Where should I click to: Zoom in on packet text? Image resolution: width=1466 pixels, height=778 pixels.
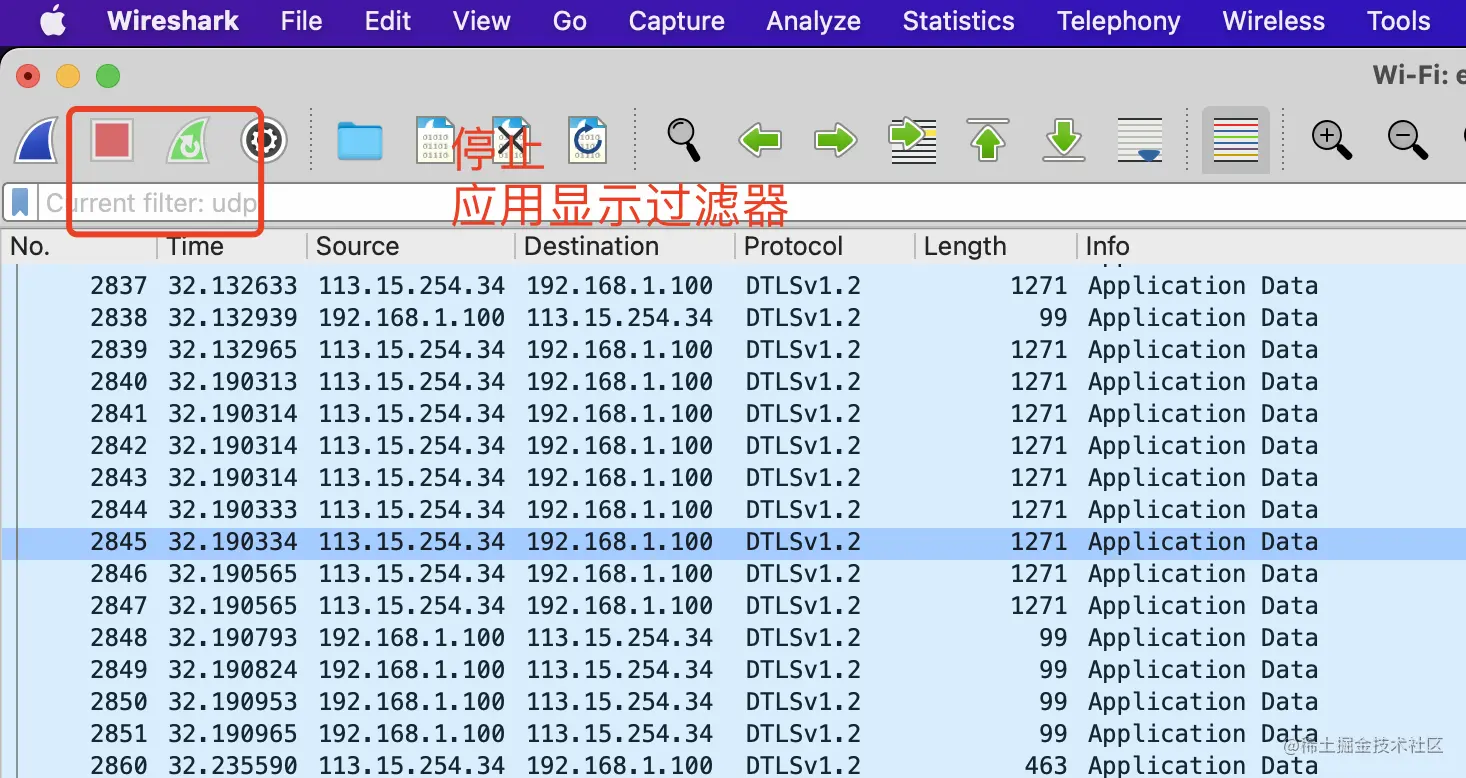[1332, 140]
